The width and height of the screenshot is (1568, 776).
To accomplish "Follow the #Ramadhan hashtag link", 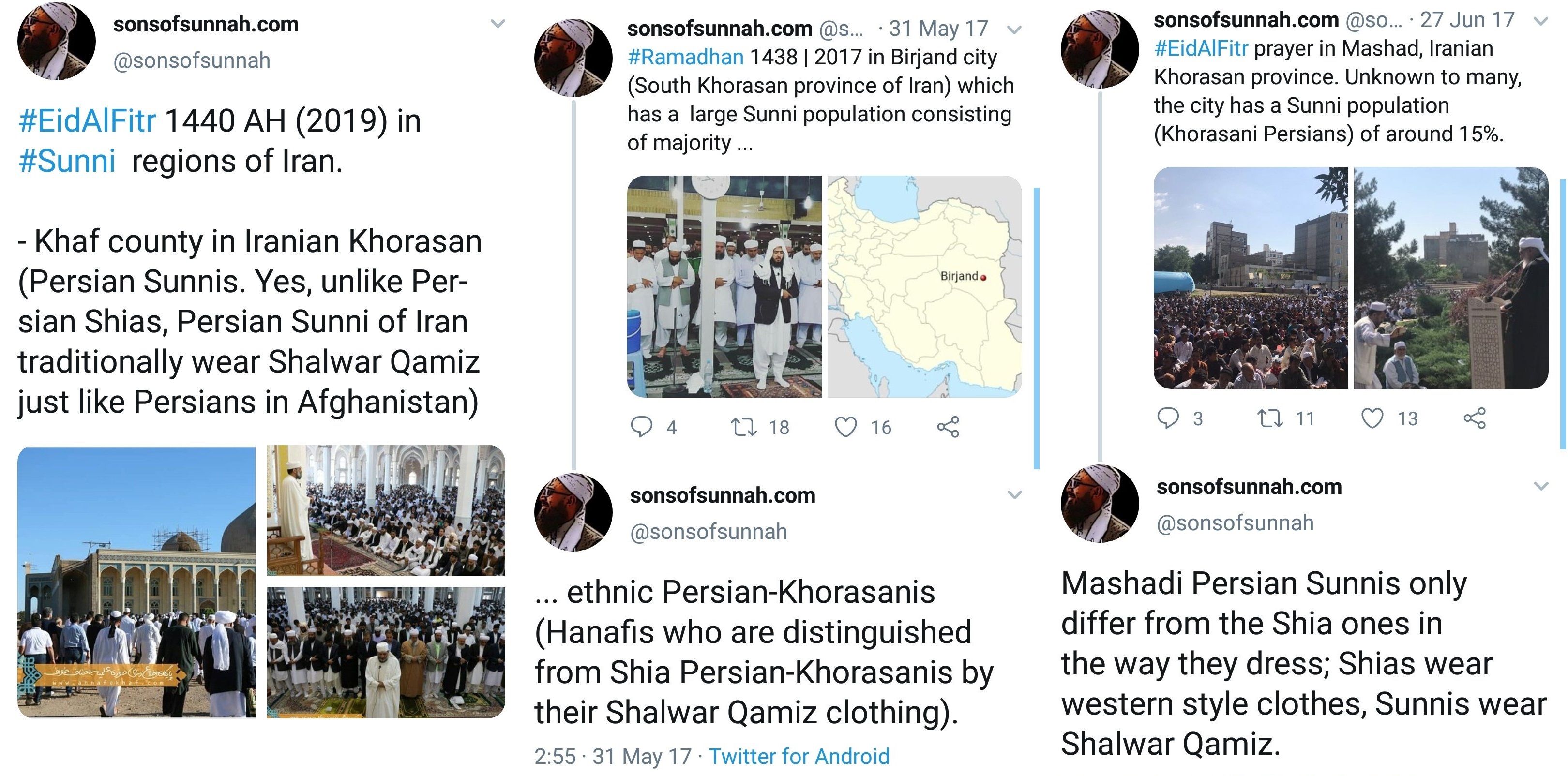I will (x=685, y=57).
